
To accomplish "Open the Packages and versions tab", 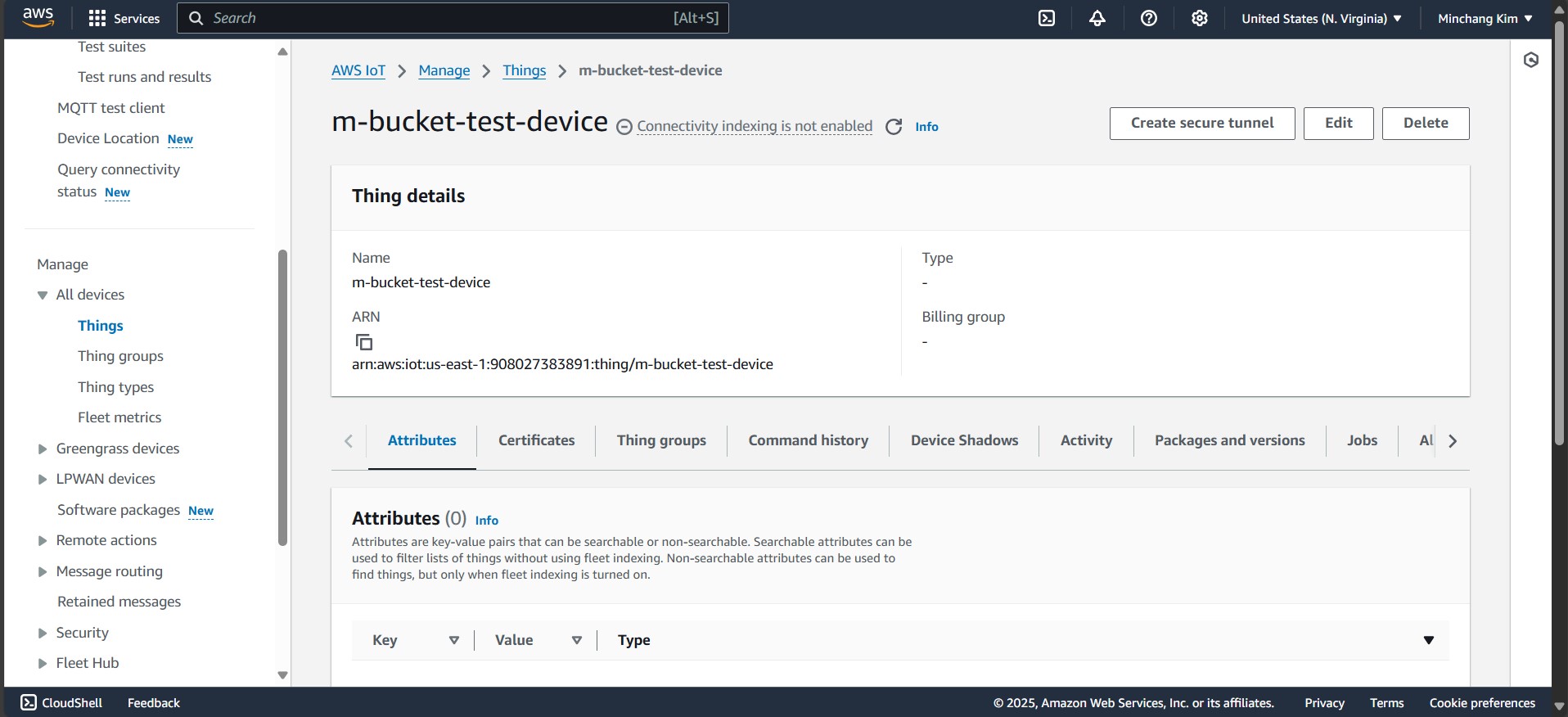I will (x=1230, y=440).
